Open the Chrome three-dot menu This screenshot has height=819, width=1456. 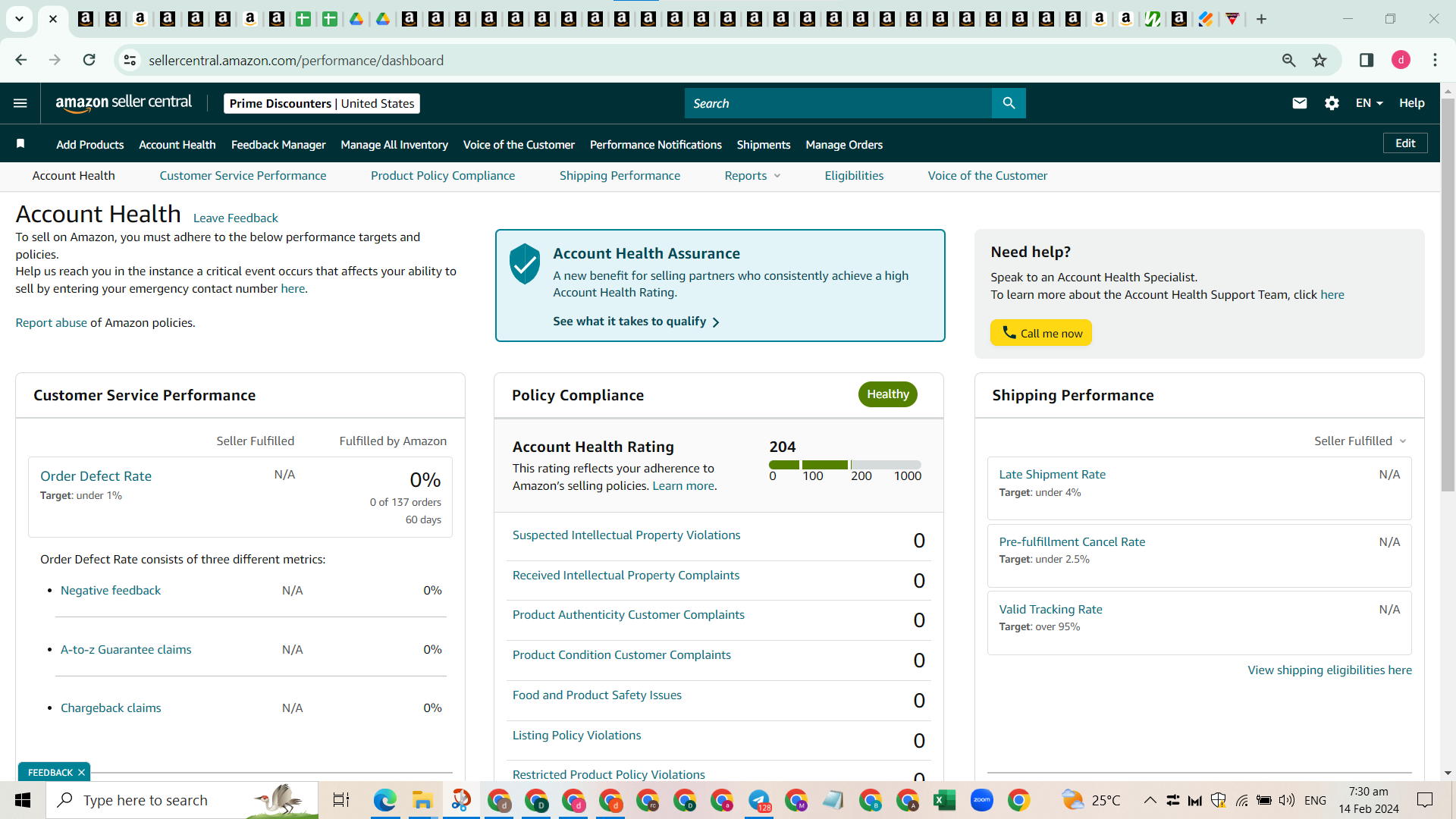pyautogui.click(x=1435, y=60)
